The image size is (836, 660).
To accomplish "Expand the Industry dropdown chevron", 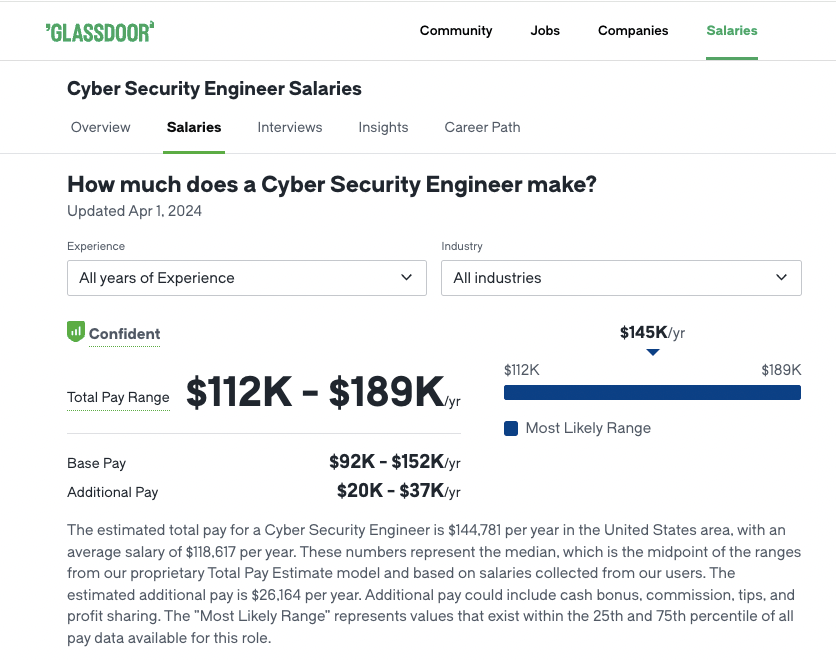I will pyautogui.click(x=781, y=277).
